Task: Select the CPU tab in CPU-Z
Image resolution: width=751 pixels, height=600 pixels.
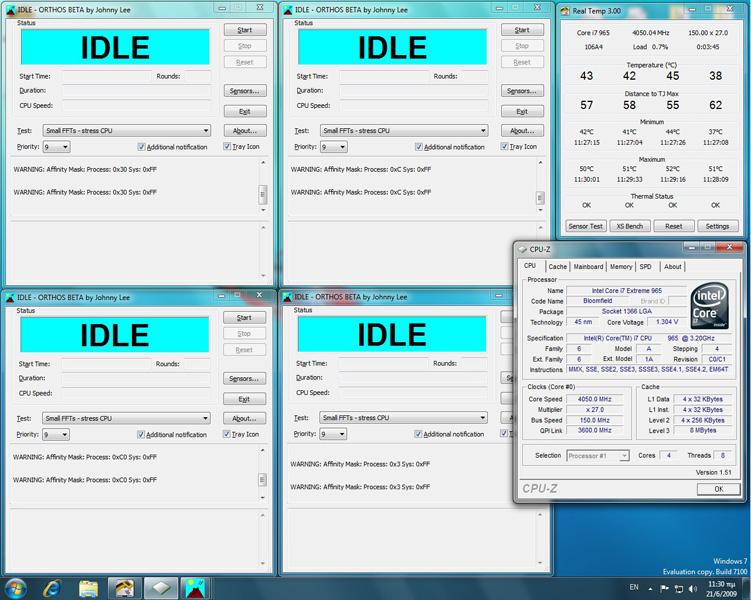Action: (x=530, y=266)
